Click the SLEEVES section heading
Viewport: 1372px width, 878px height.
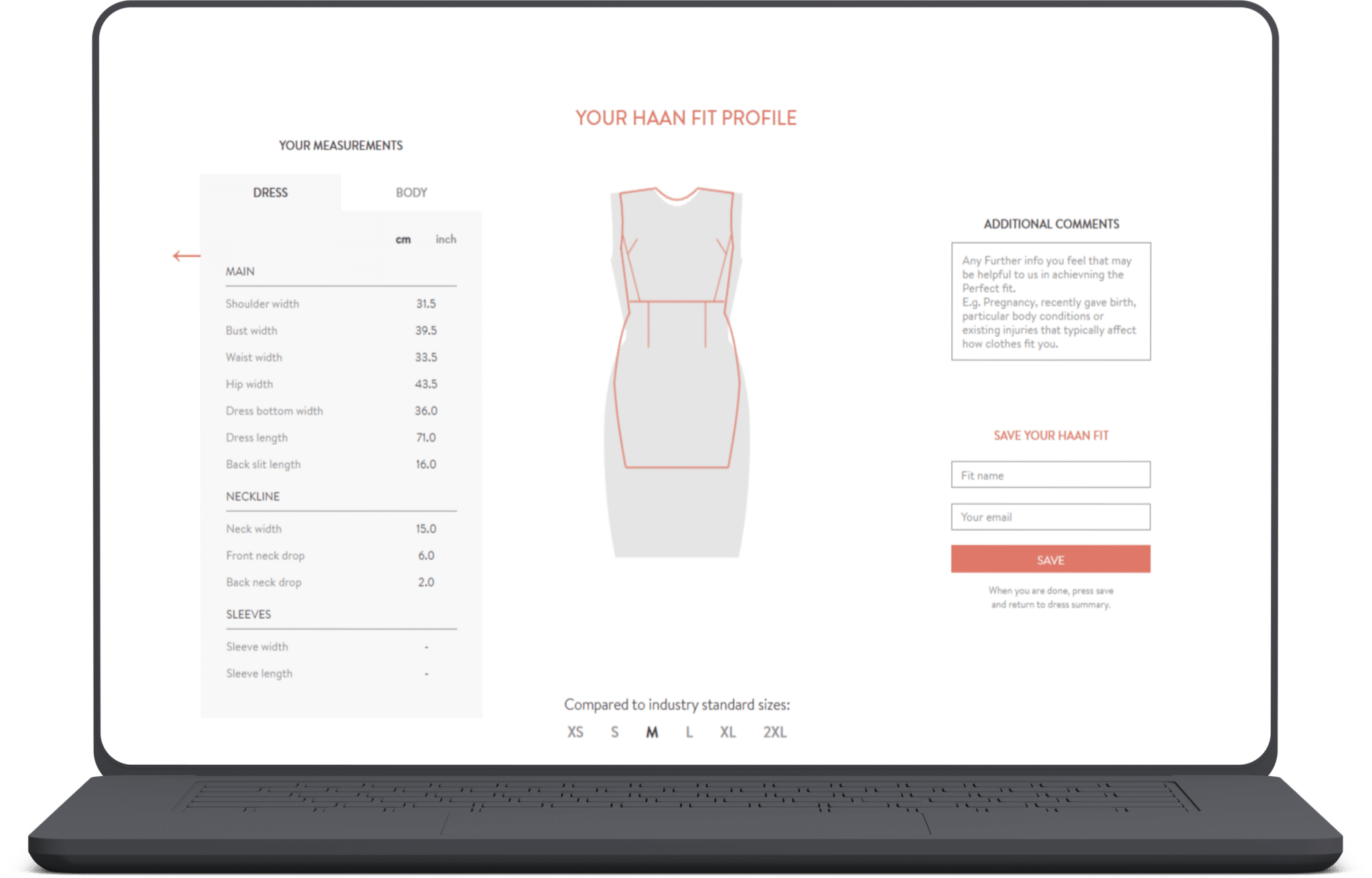(249, 615)
